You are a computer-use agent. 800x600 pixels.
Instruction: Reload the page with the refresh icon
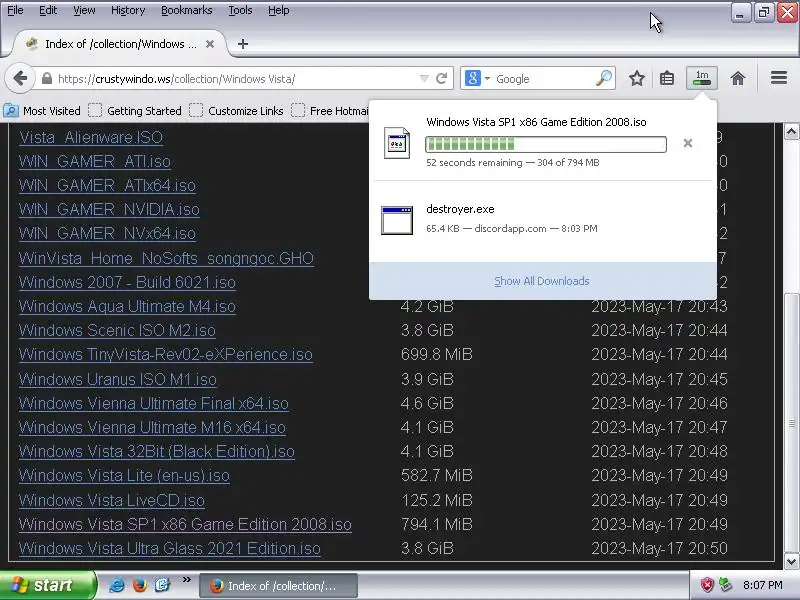[x=442, y=79]
